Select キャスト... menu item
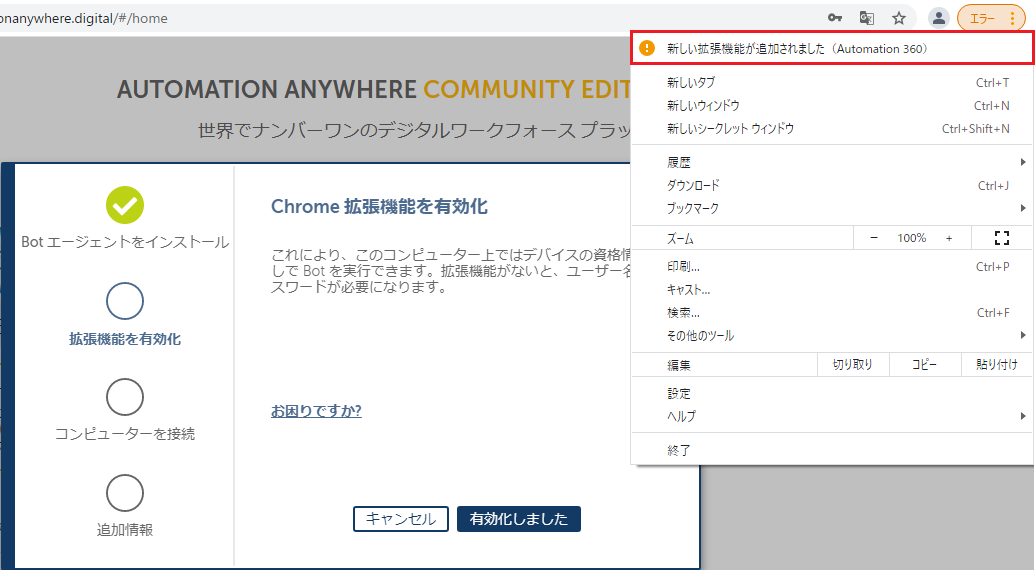The height and width of the screenshot is (570, 1035). pyautogui.click(x=832, y=290)
